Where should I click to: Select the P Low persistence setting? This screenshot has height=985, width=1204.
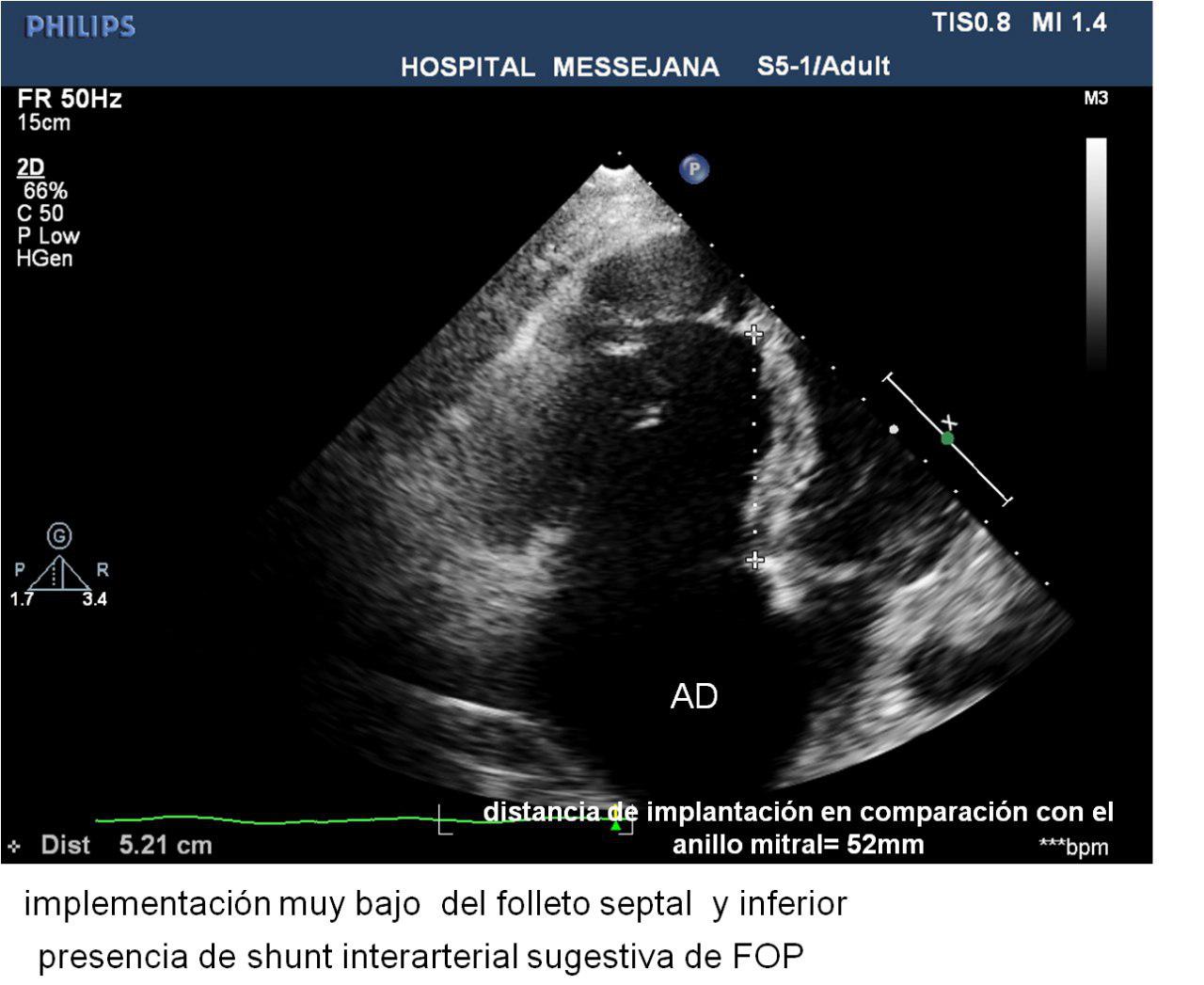click(48, 235)
